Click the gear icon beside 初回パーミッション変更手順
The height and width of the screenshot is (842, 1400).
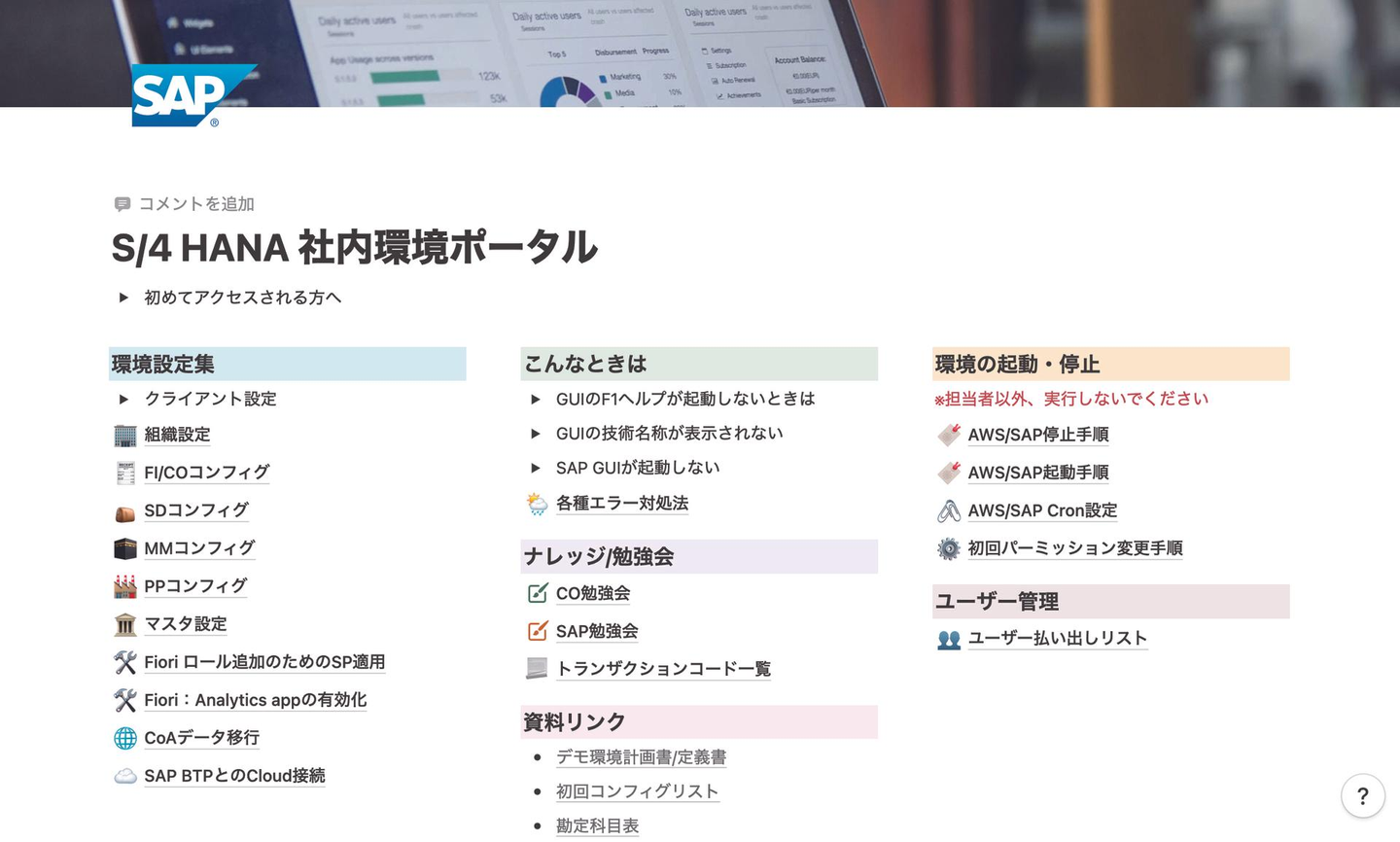click(x=949, y=549)
